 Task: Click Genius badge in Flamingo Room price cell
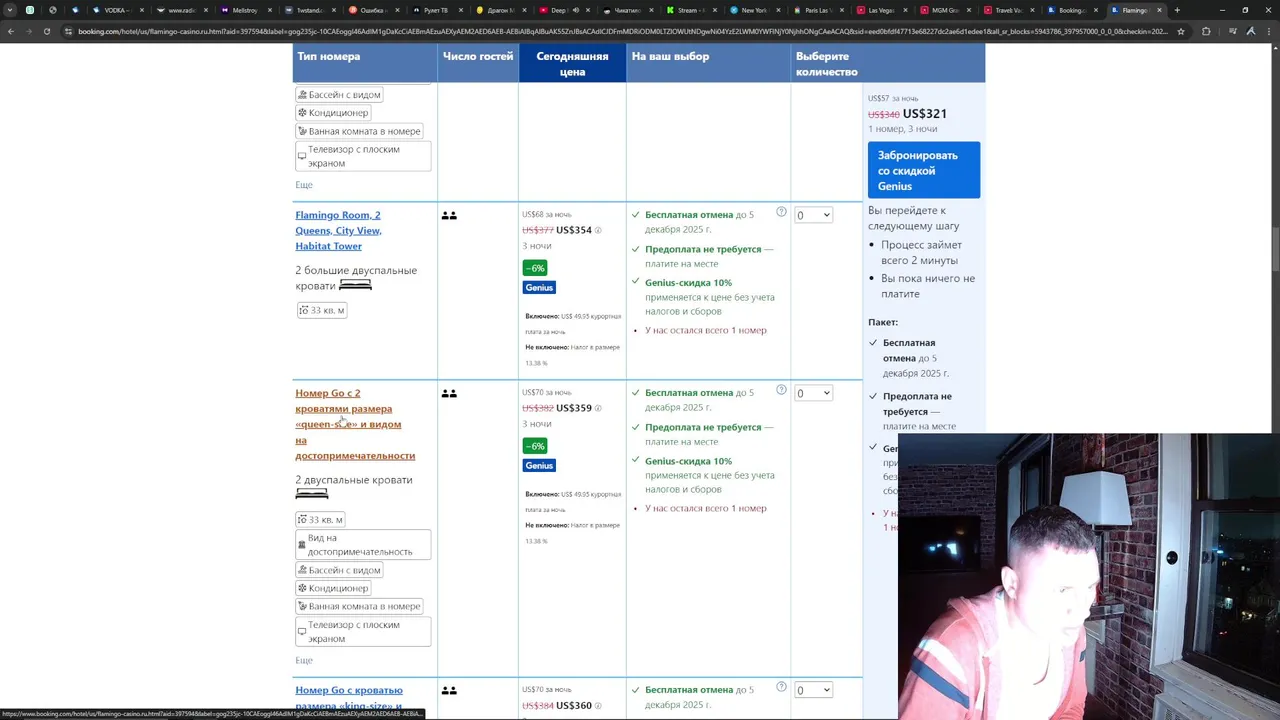539,288
